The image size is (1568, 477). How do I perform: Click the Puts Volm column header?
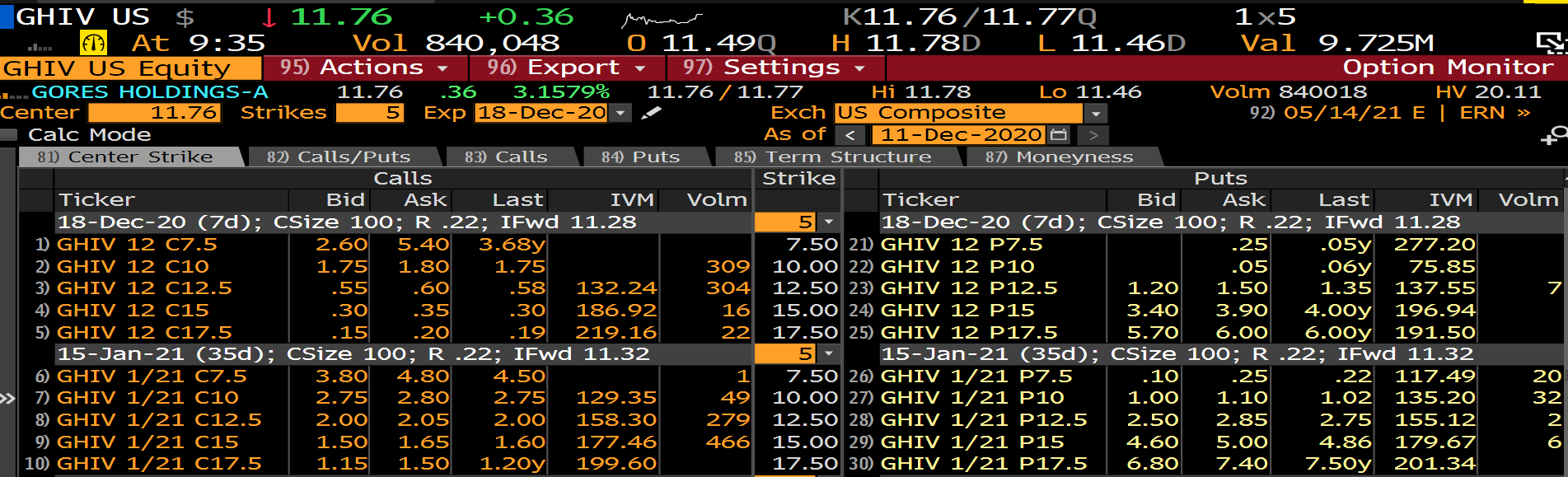1528,200
